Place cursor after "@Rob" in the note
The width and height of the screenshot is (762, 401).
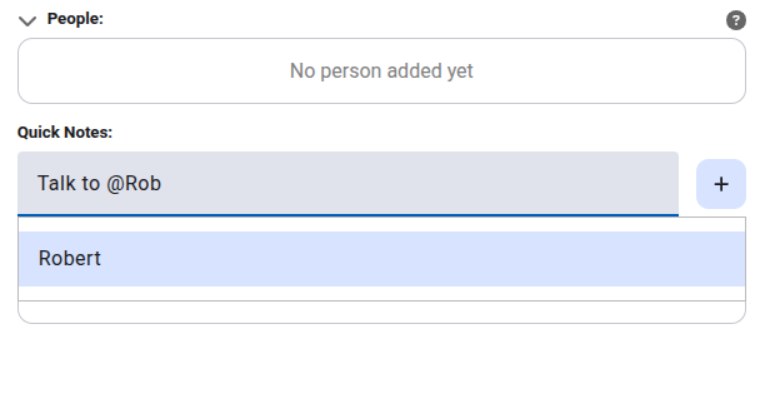point(163,184)
